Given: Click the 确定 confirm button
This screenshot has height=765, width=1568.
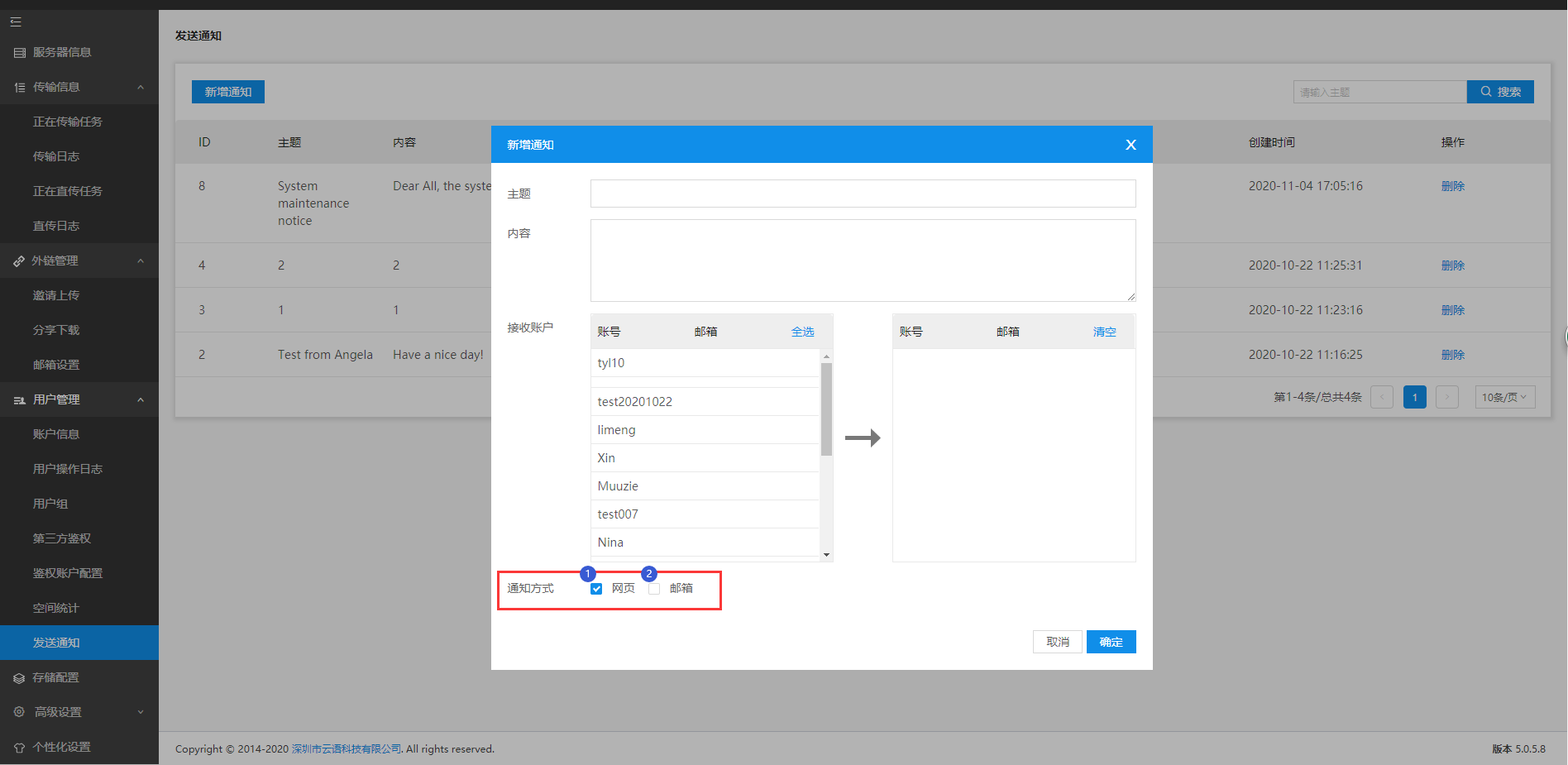Looking at the screenshot, I should tap(1111, 643).
